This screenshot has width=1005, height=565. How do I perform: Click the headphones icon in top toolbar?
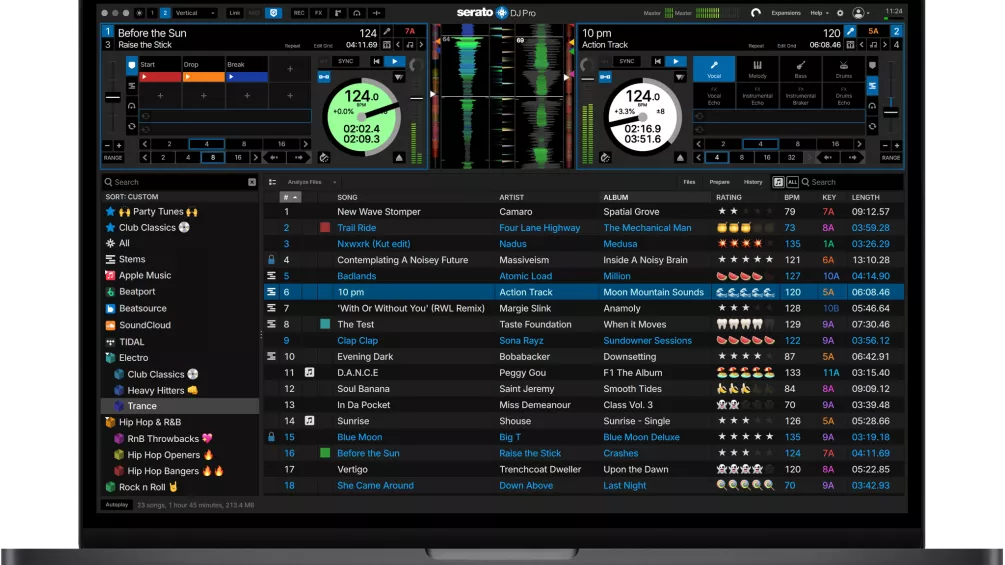[x=357, y=13]
